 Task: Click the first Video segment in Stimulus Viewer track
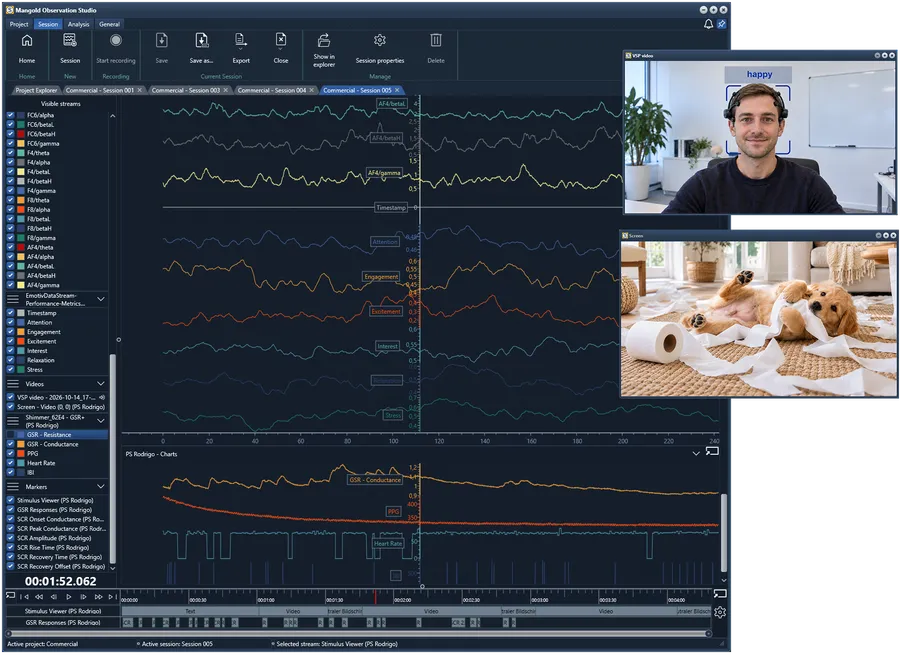(293, 611)
